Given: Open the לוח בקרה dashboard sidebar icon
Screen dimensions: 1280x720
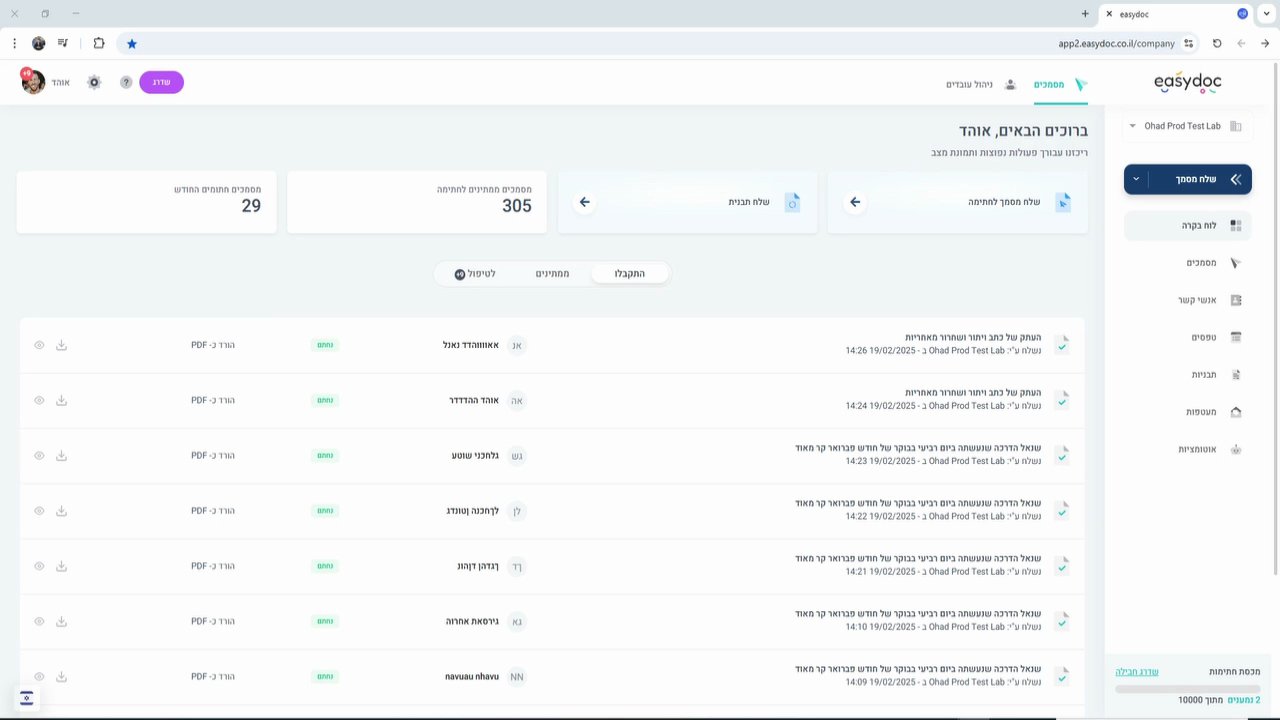Looking at the screenshot, I should click(1236, 226).
